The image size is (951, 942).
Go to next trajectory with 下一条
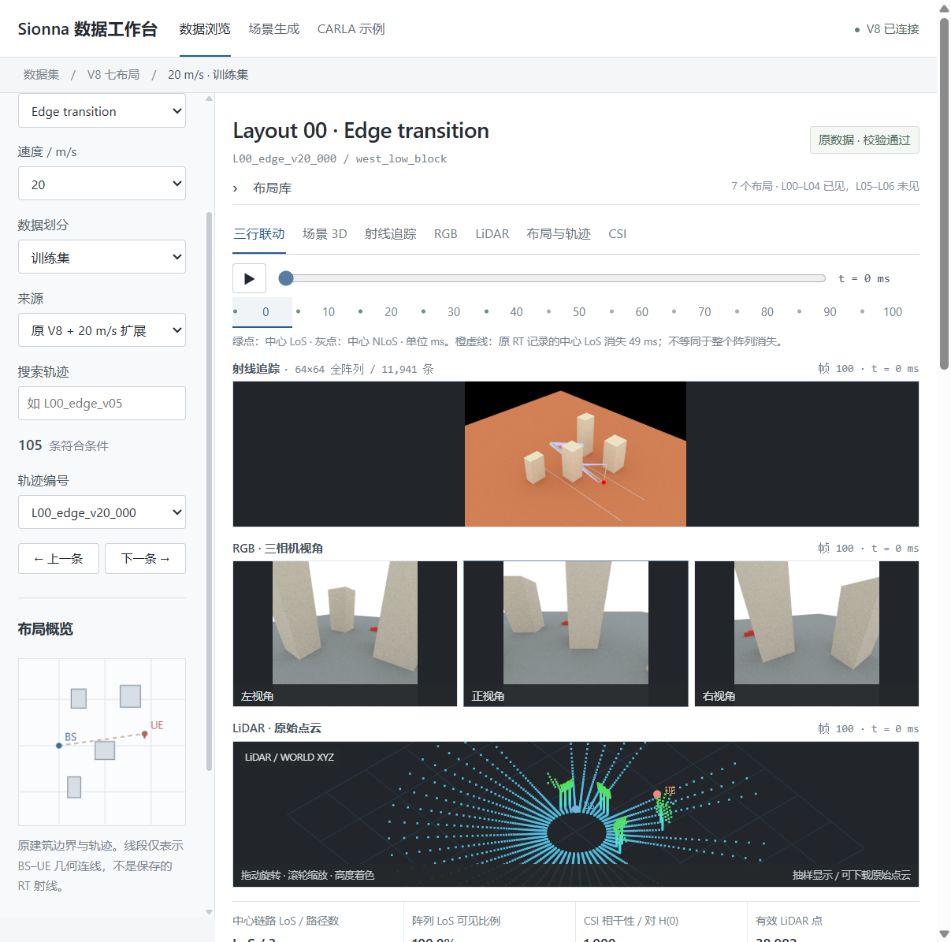pyautogui.click(x=145, y=559)
